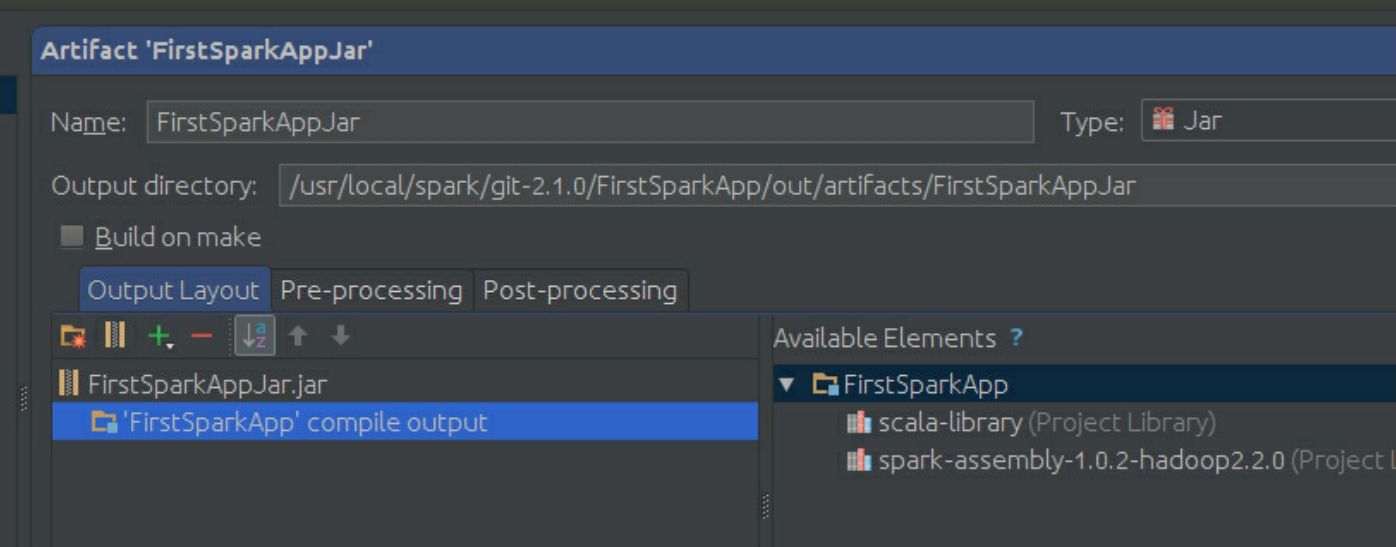Open the Jar Type dropdown
The image size is (1396, 547).
[x=1268, y=121]
